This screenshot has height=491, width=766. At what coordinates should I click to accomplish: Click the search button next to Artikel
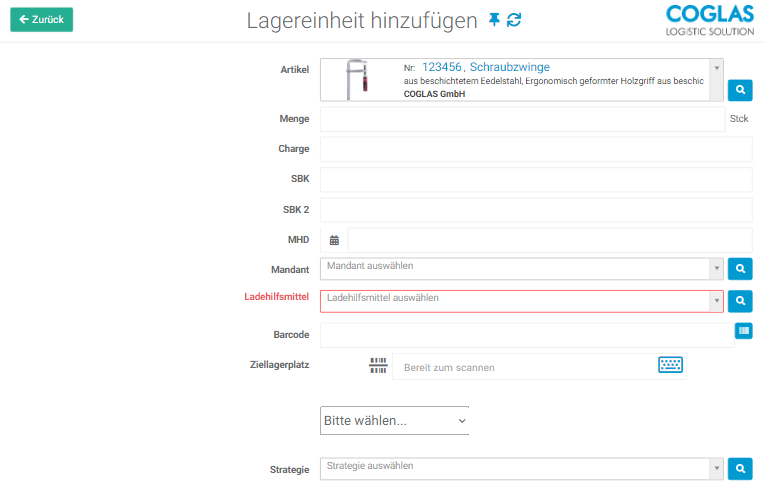coord(739,90)
